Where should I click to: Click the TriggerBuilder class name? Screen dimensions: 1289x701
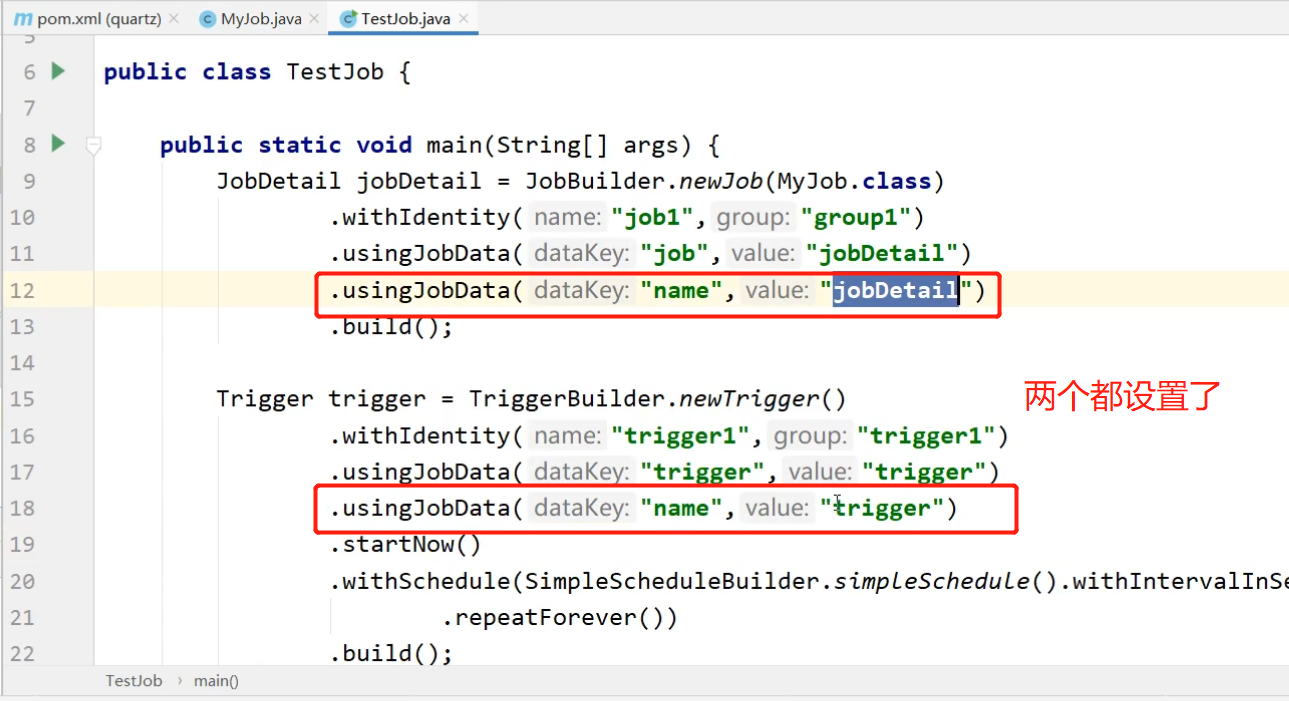pyautogui.click(x=568, y=399)
